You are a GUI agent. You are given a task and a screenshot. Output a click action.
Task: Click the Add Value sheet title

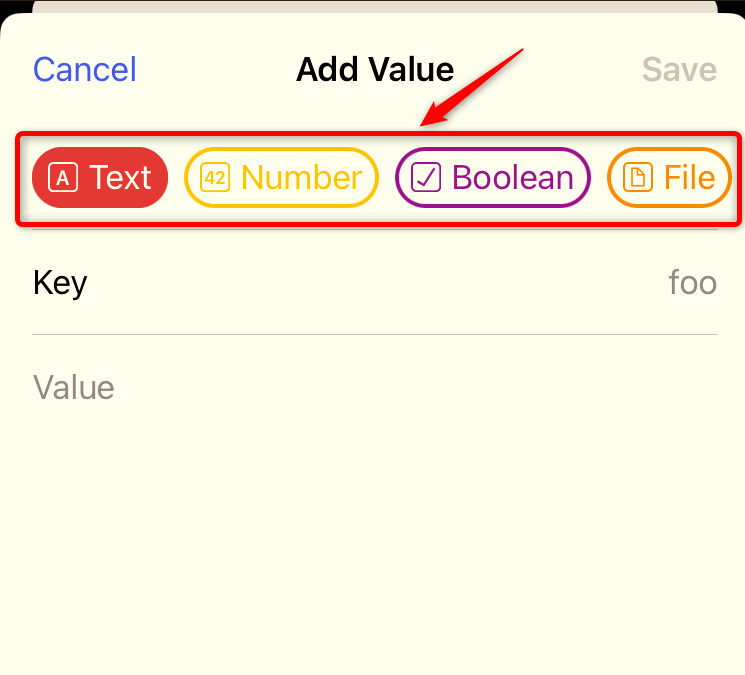point(375,70)
